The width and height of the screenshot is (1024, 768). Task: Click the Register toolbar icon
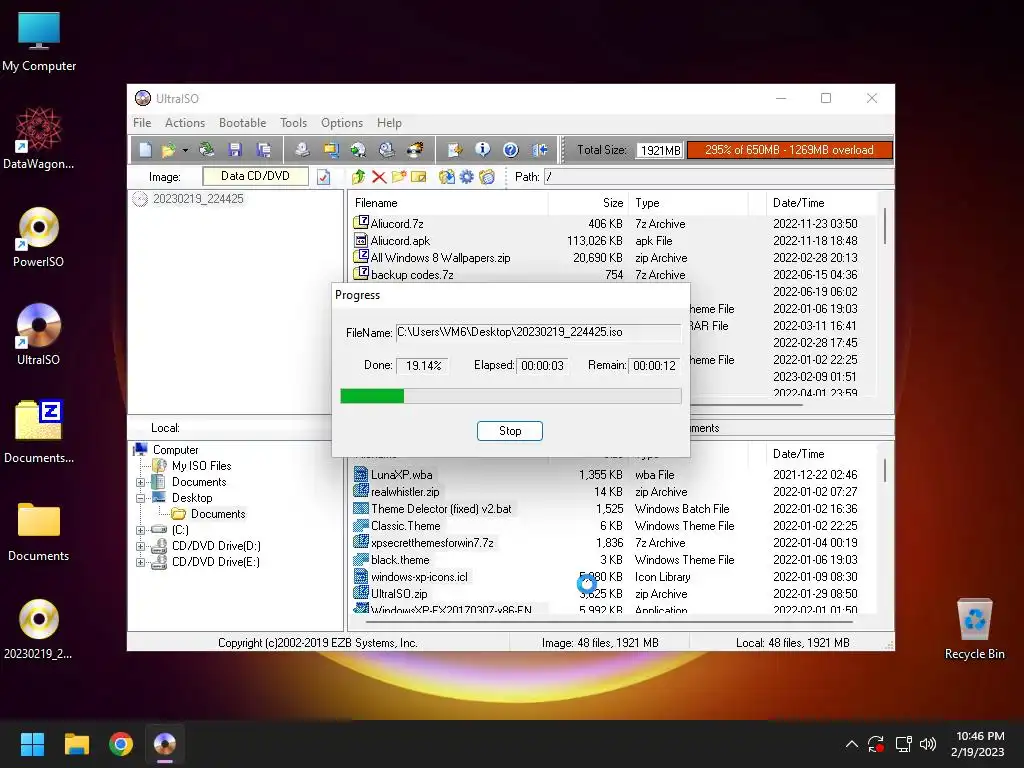tap(455, 150)
